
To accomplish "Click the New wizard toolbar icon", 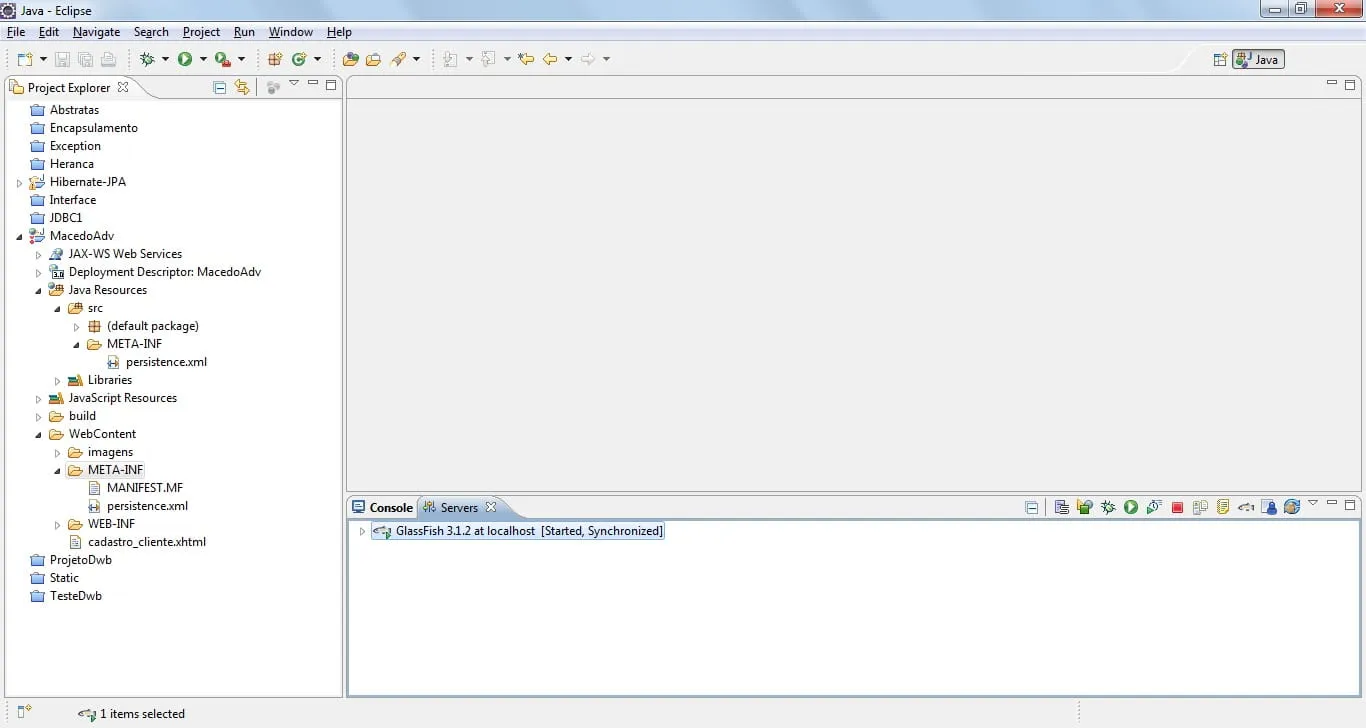I will [25, 60].
